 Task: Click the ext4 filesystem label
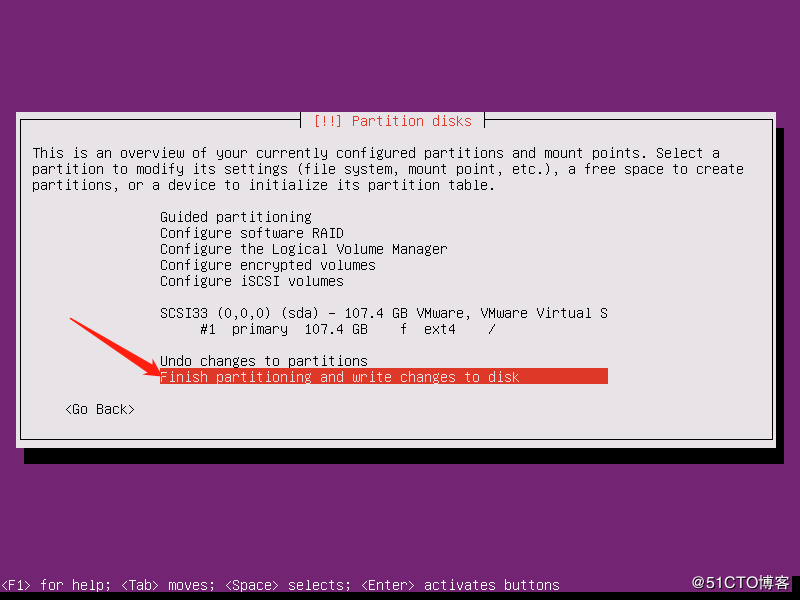coord(439,329)
